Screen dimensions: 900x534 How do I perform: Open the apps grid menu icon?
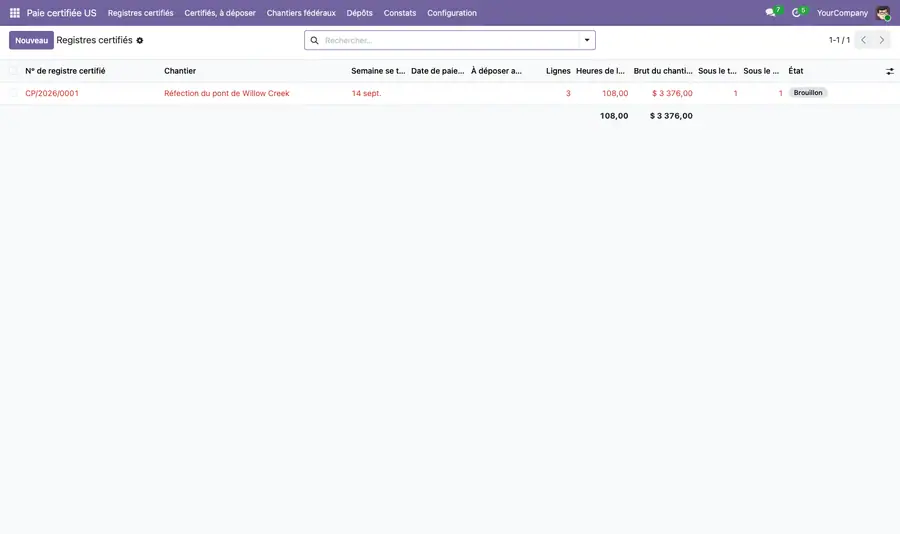coord(15,13)
